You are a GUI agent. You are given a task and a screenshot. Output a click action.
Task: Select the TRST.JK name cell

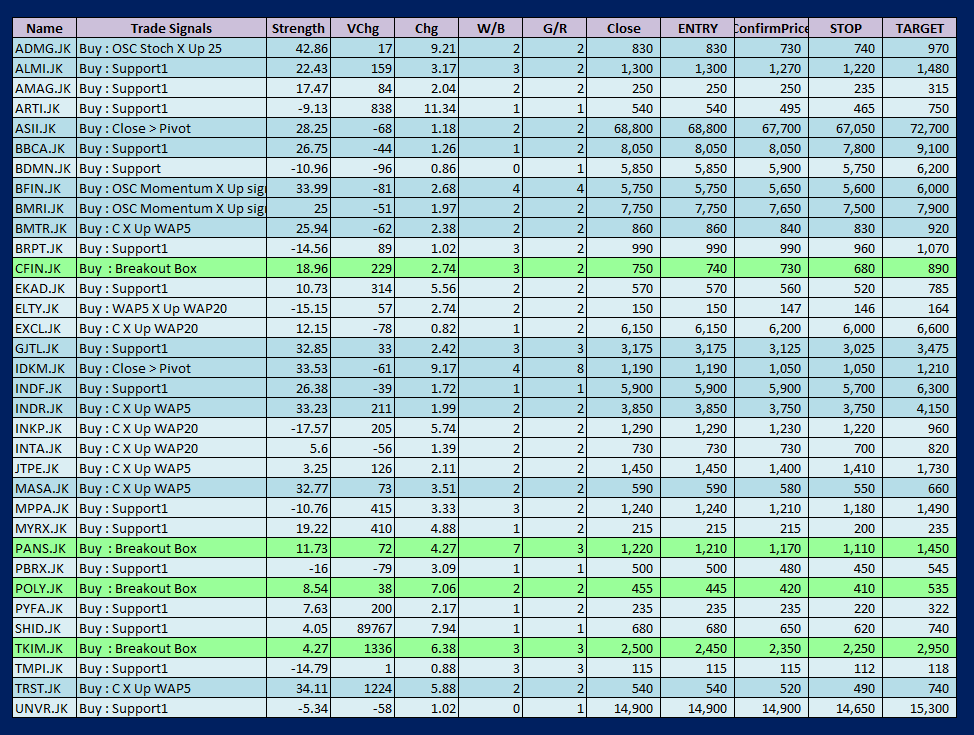[x=45, y=688]
